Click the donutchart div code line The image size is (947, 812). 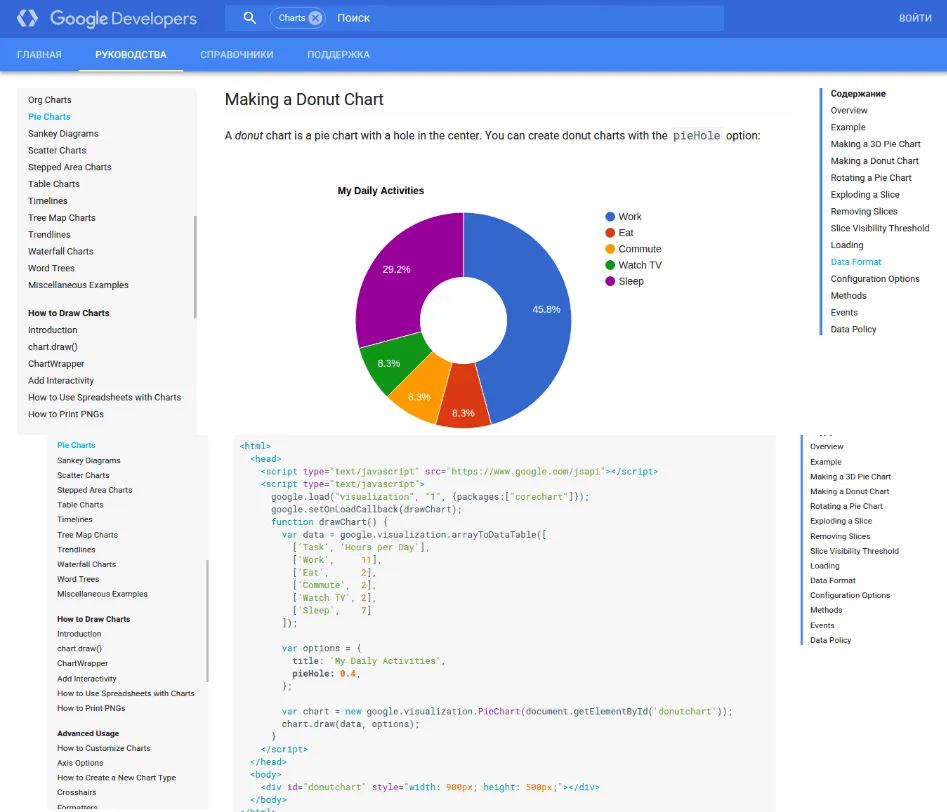pos(430,787)
